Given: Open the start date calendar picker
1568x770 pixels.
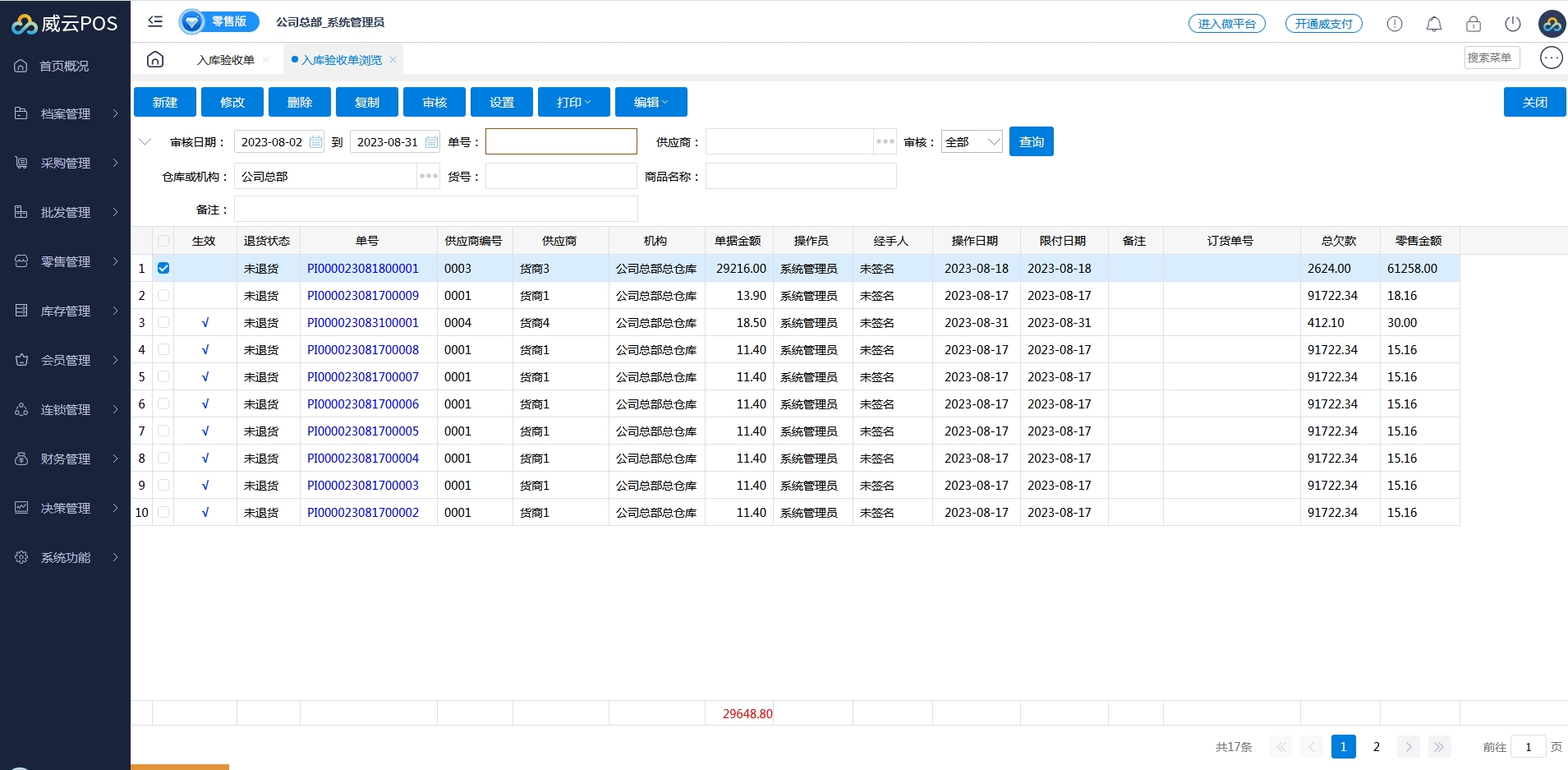Looking at the screenshot, I should [315, 142].
